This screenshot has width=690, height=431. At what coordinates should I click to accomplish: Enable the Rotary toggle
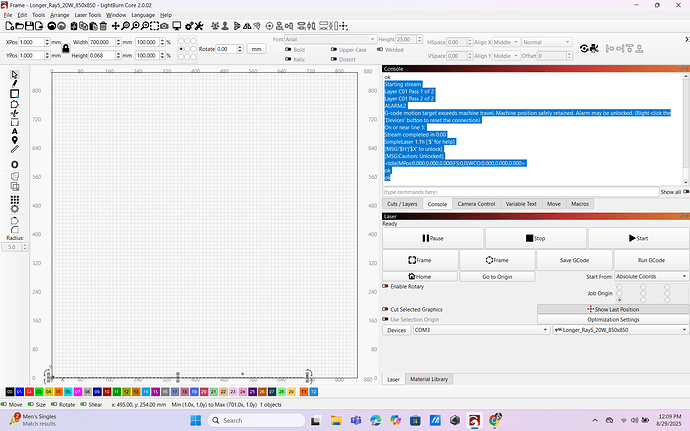point(385,286)
